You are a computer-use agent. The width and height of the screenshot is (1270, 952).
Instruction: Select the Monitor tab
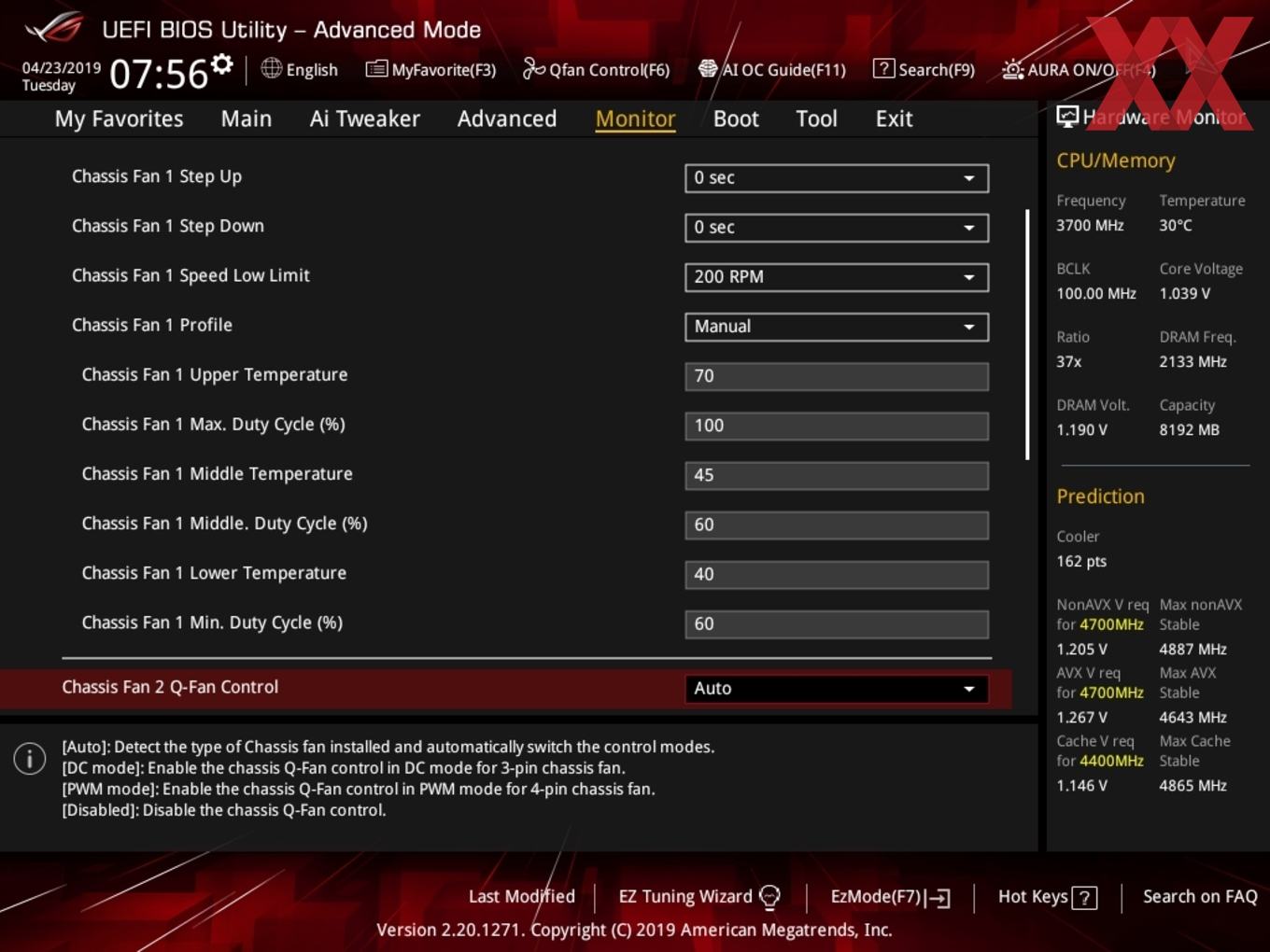coord(635,119)
